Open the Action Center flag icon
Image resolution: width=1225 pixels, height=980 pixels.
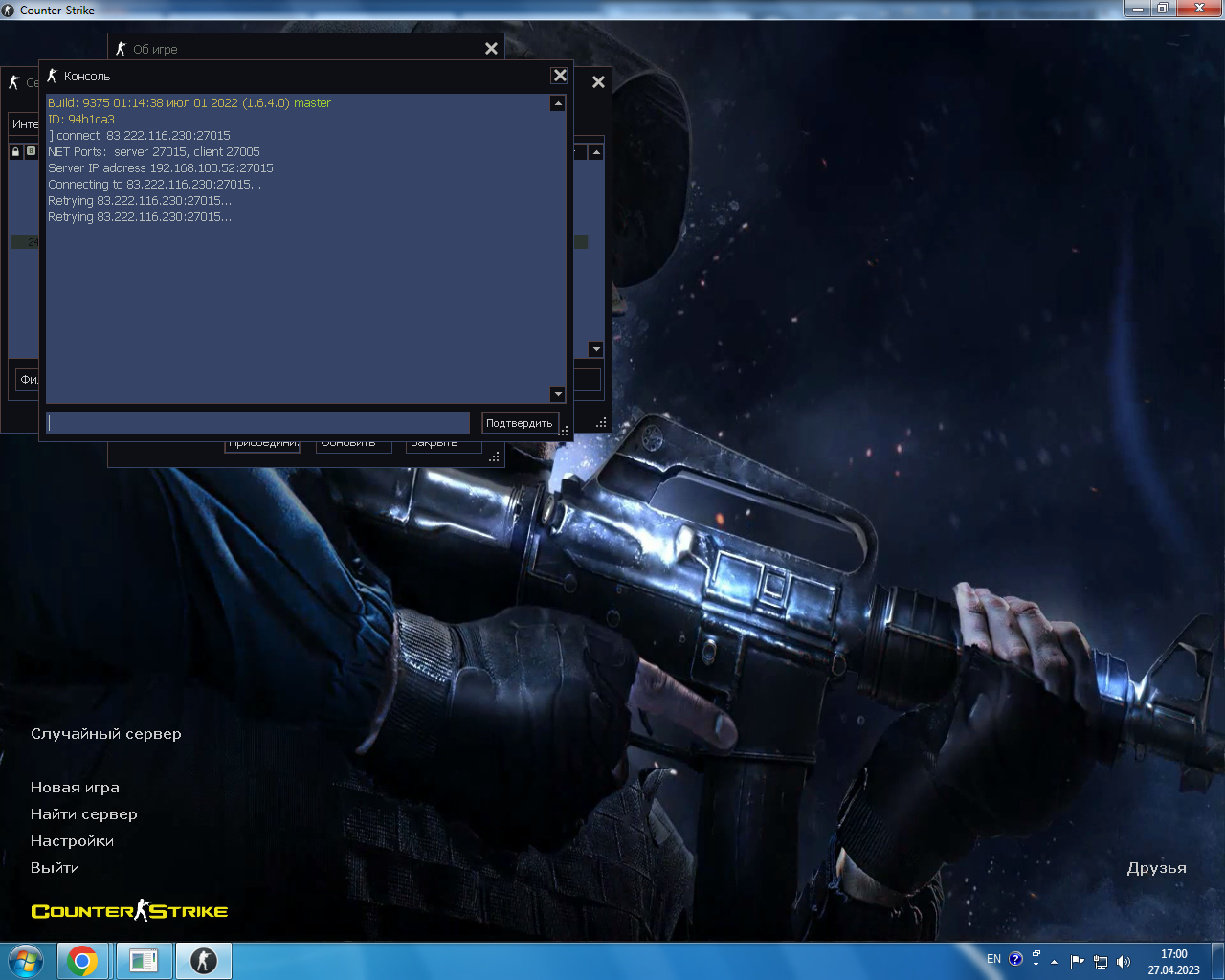1078,961
